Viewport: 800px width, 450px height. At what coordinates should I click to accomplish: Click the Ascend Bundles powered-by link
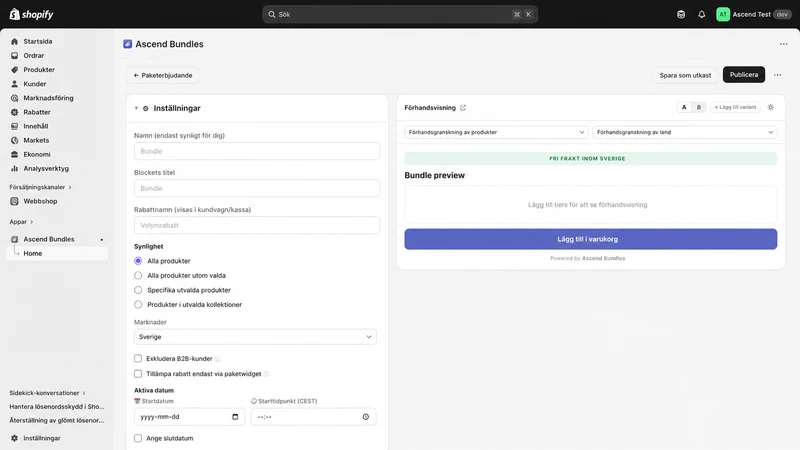coord(603,258)
